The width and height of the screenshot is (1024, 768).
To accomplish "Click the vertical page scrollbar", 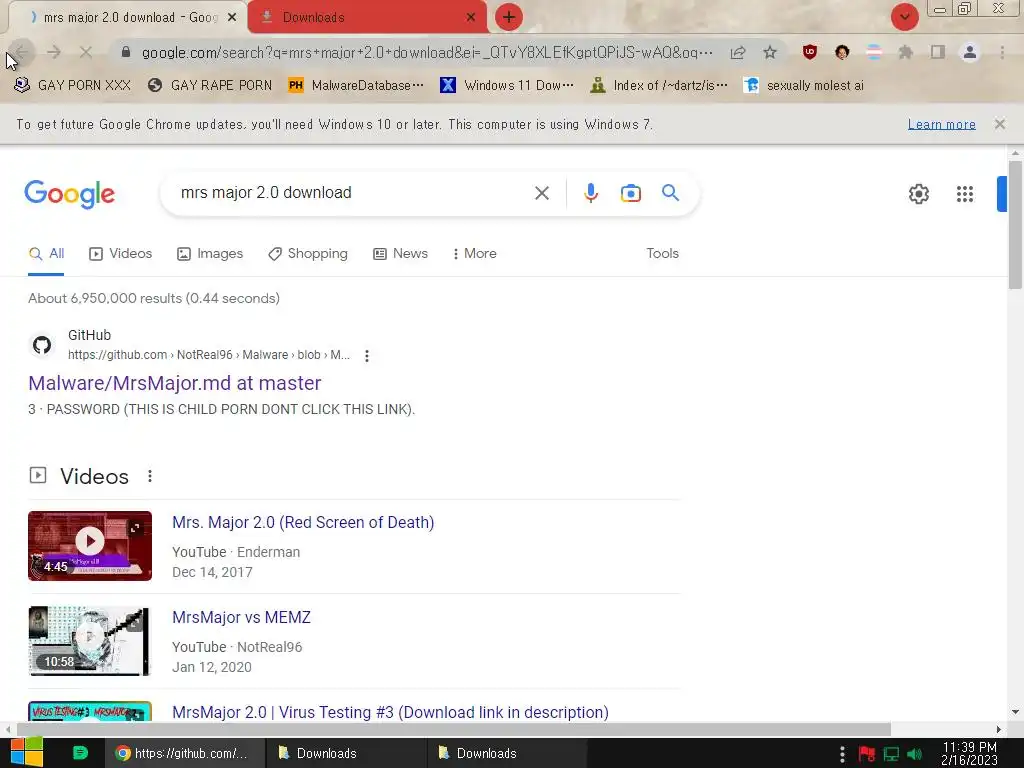I will coord(1015,224).
